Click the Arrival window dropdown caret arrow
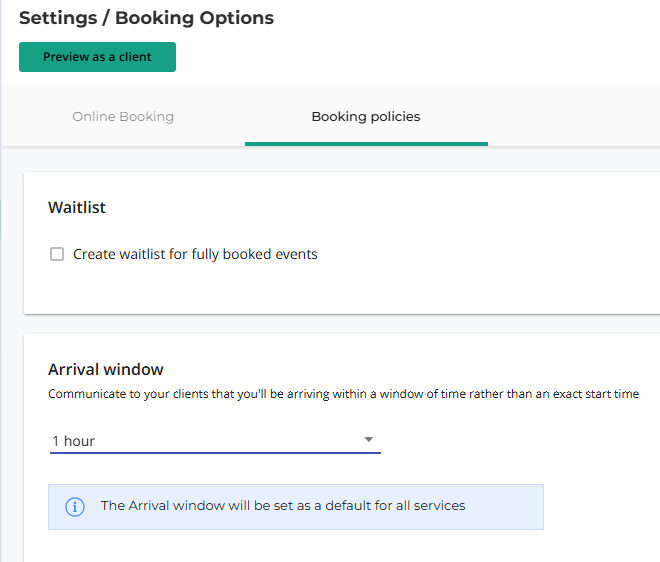The width and height of the screenshot is (660, 562). (x=369, y=439)
